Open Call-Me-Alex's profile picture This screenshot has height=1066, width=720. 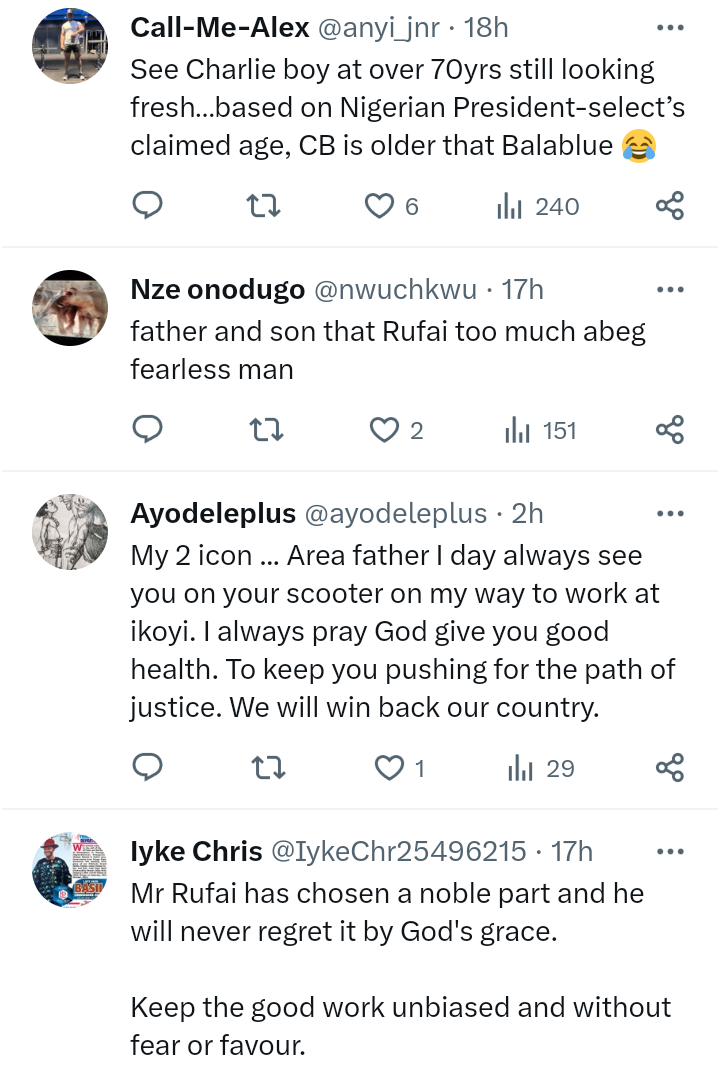coord(70,46)
